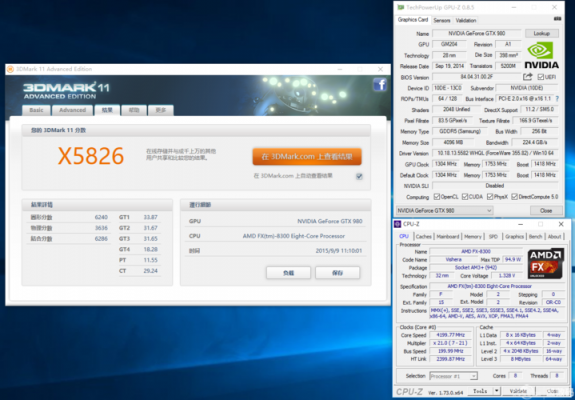Switch to the Validation tab in GPU-Z
The width and height of the screenshot is (575, 400).
pos(466,21)
